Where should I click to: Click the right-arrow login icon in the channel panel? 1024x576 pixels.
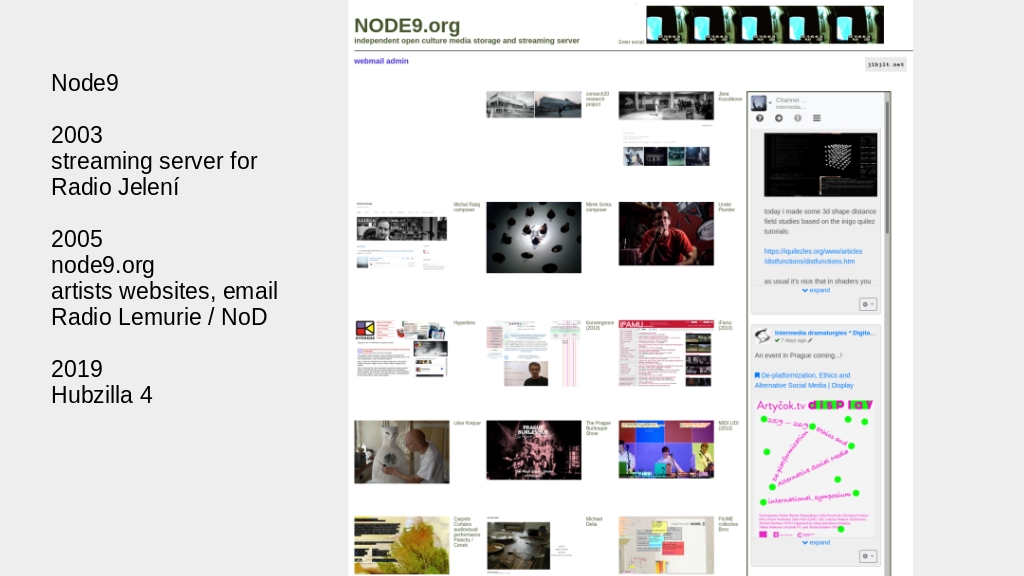tap(779, 118)
